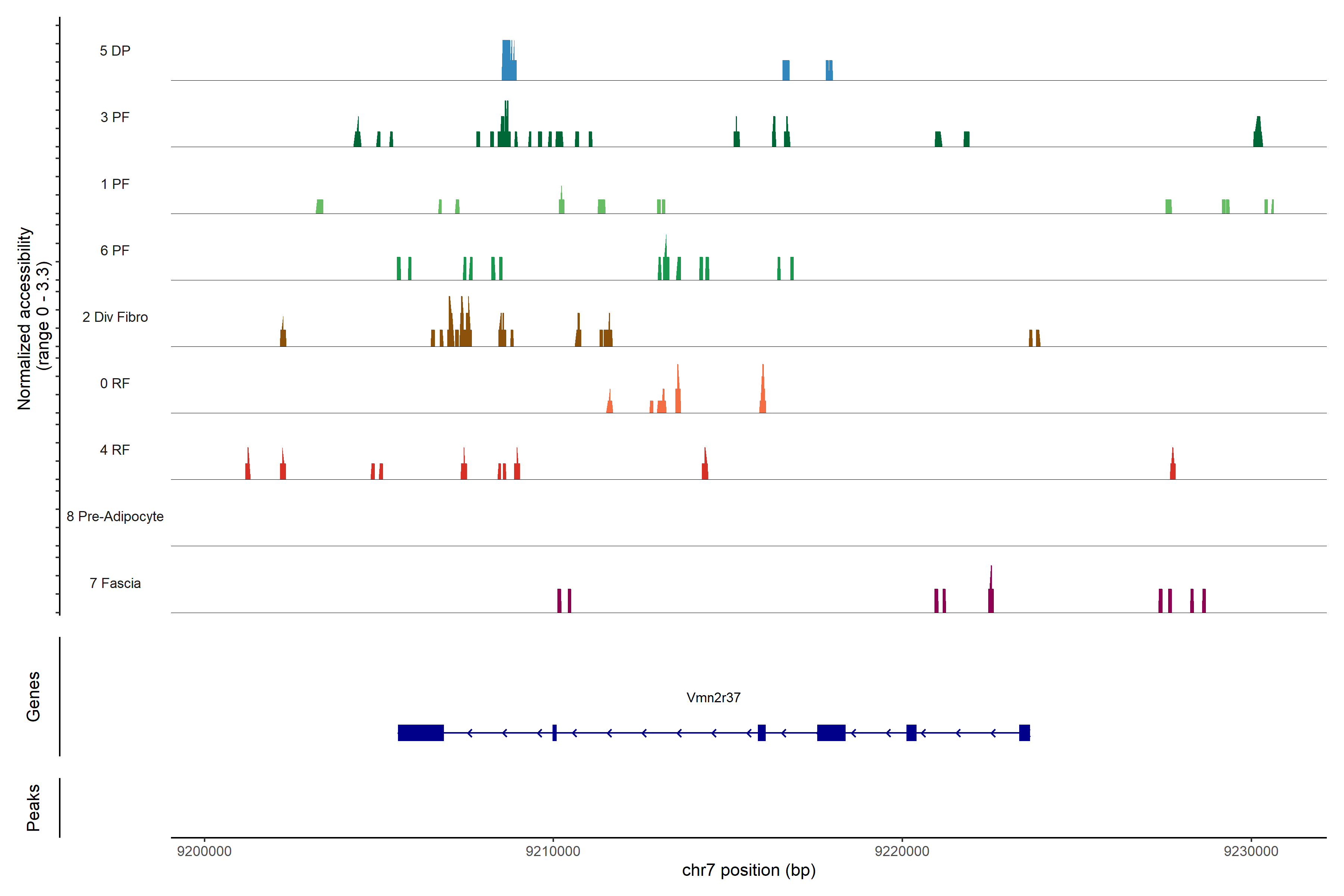Click the leftmost large Vmn2r37 exon block
Viewport: 1344px width, 896px height.
pyautogui.click(x=421, y=732)
